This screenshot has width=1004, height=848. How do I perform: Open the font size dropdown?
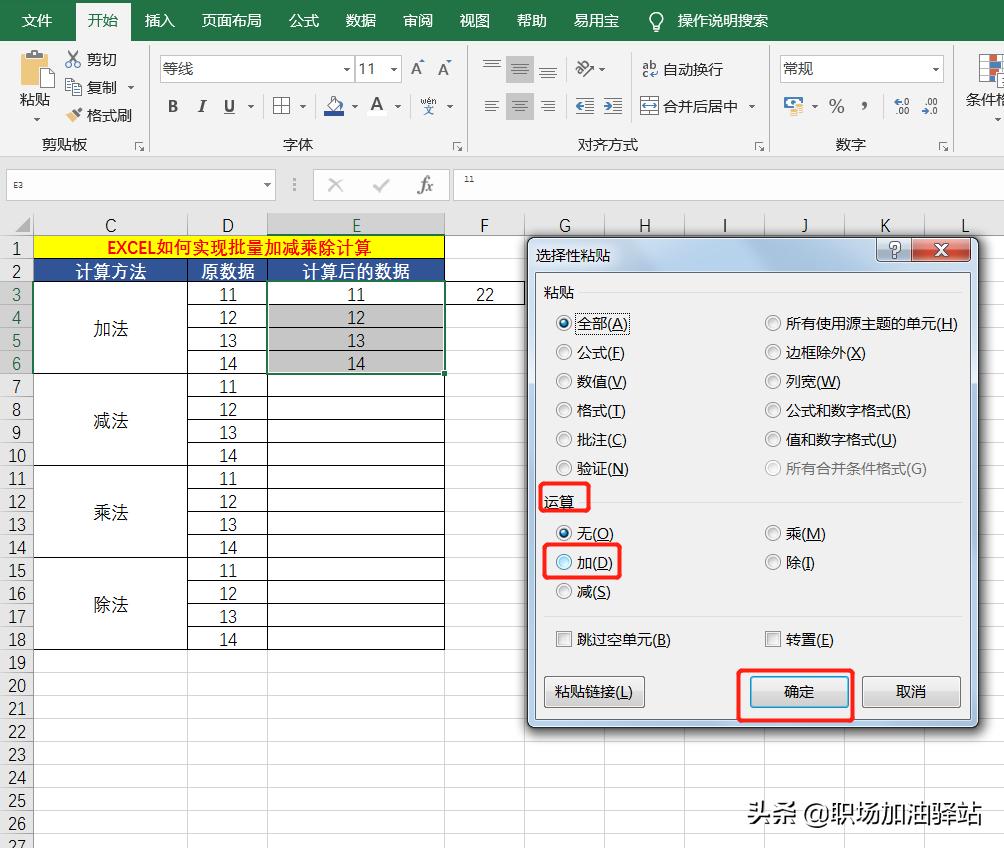(394, 68)
